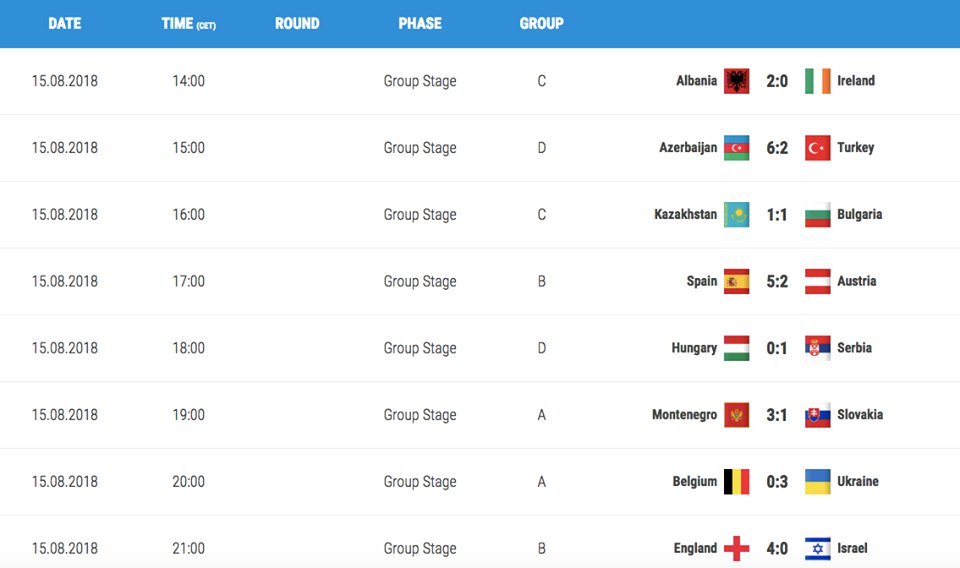This screenshot has height=568, width=960.
Task: Click the Kazakhstan flag icon
Action: point(737,214)
